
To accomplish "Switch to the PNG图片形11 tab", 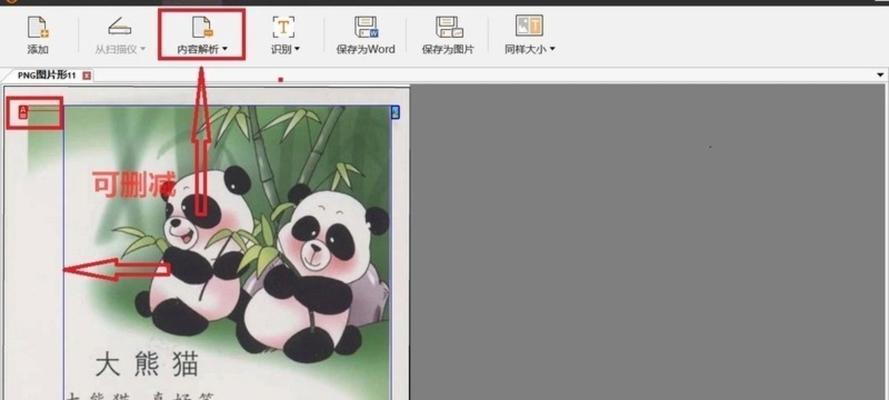I will pyautogui.click(x=46, y=75).
